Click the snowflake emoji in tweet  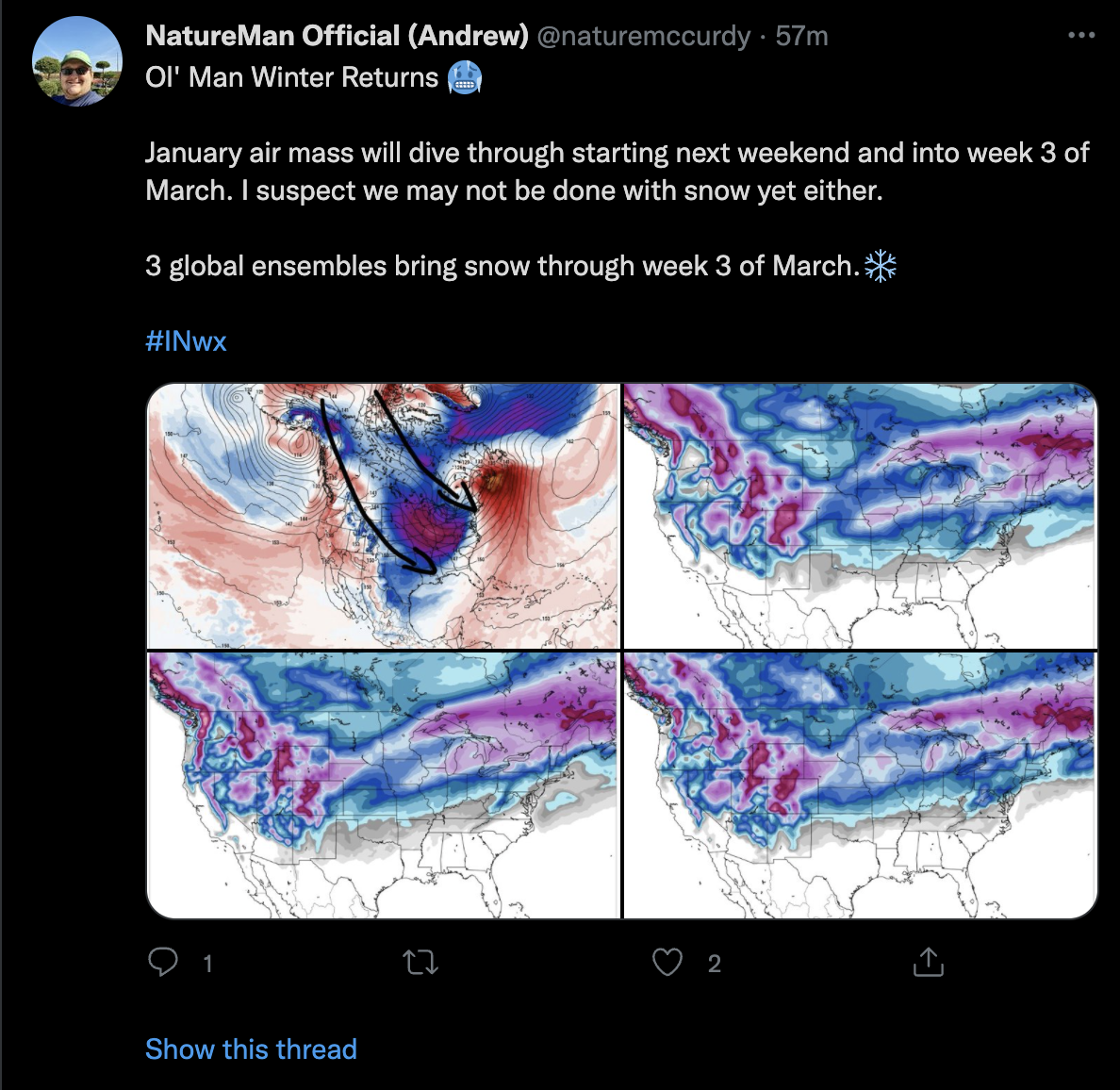coord(880,266)
